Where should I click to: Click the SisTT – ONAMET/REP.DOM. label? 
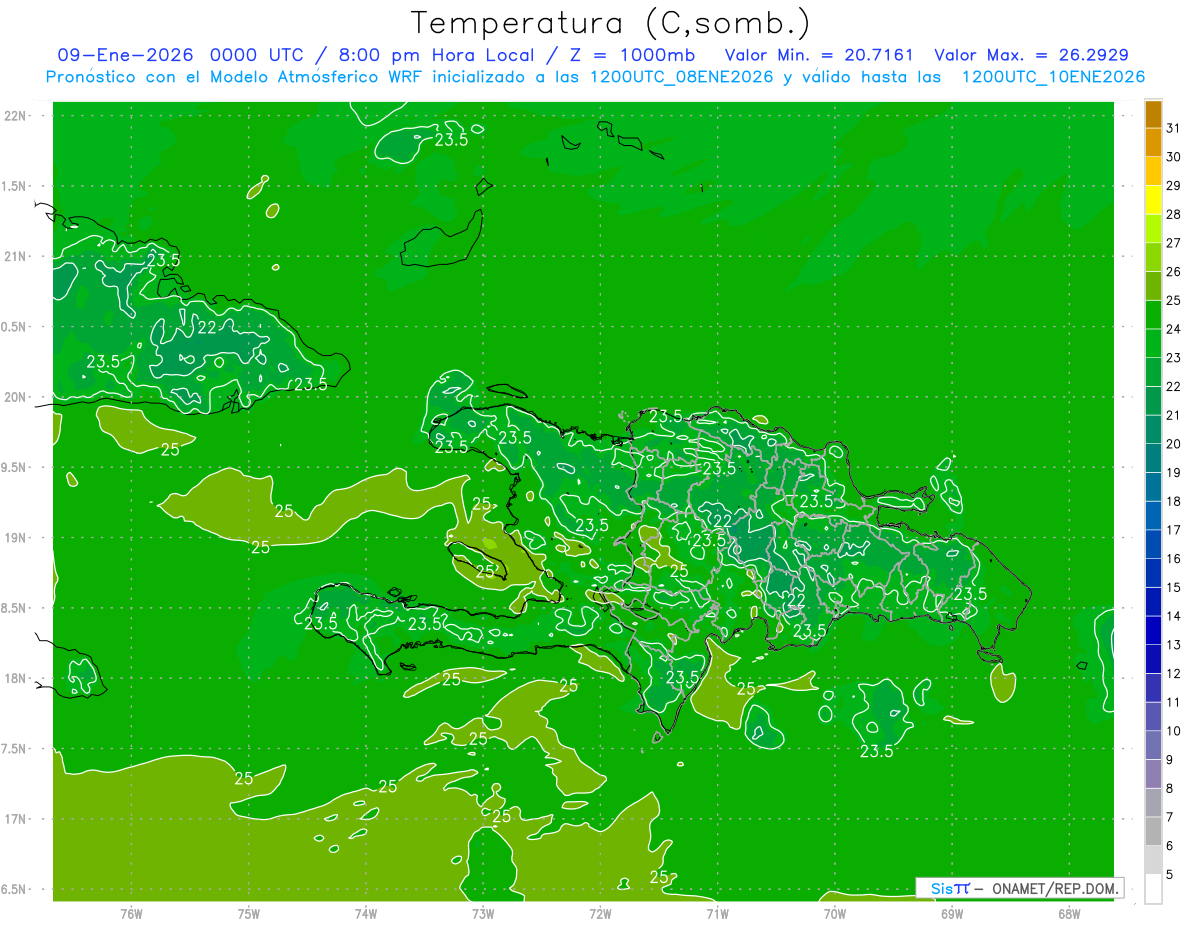click(1019, 888)
